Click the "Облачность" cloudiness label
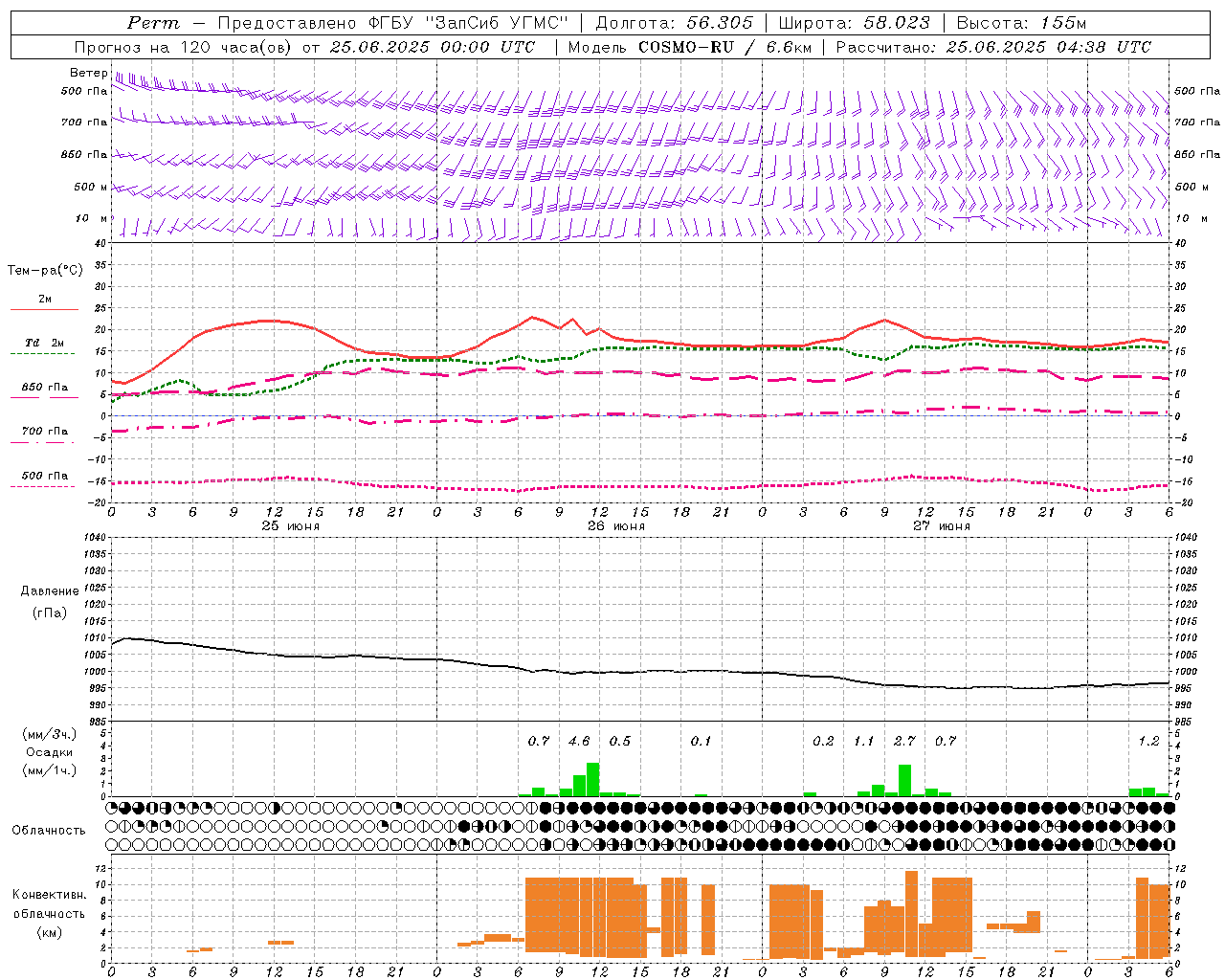Viewport: 1225px width, 980px height. pos(49,831)
